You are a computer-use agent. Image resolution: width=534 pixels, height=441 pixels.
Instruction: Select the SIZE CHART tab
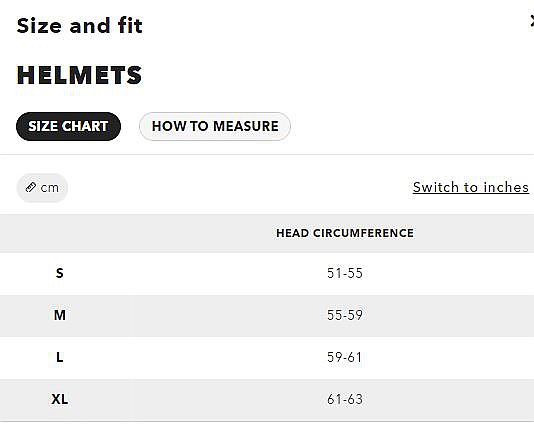68,126
